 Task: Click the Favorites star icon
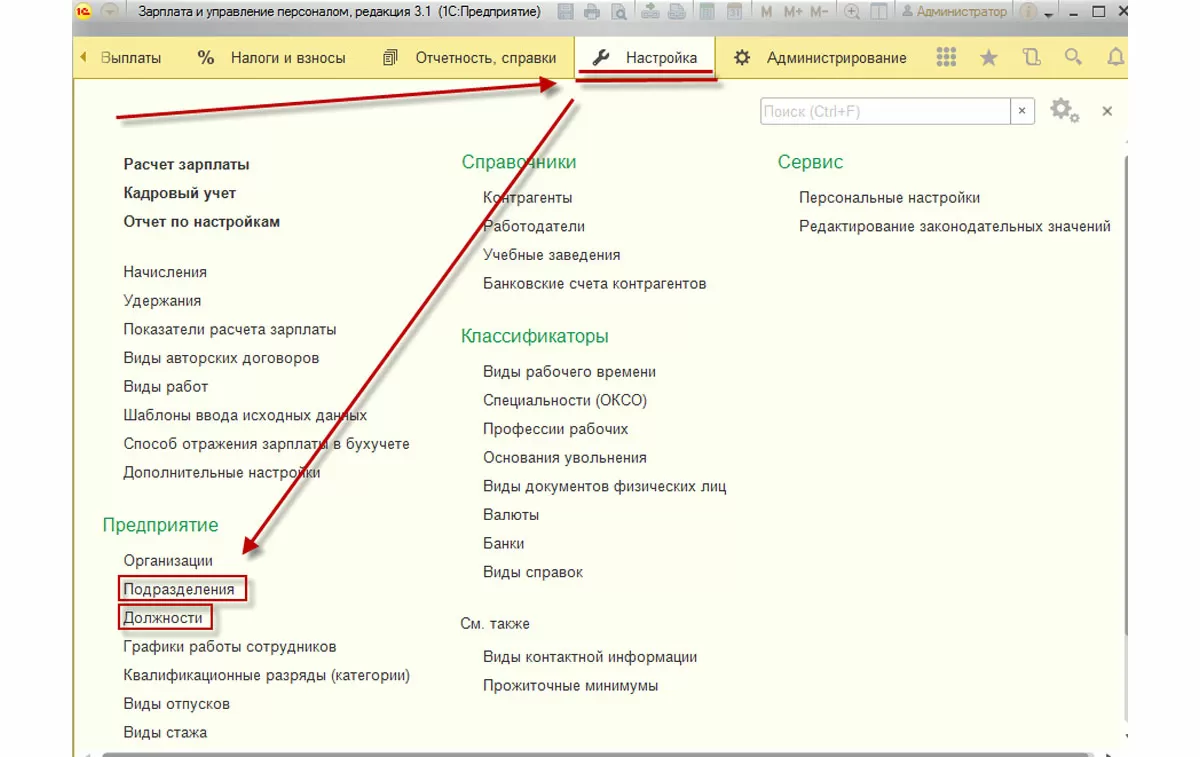[989, 58]
